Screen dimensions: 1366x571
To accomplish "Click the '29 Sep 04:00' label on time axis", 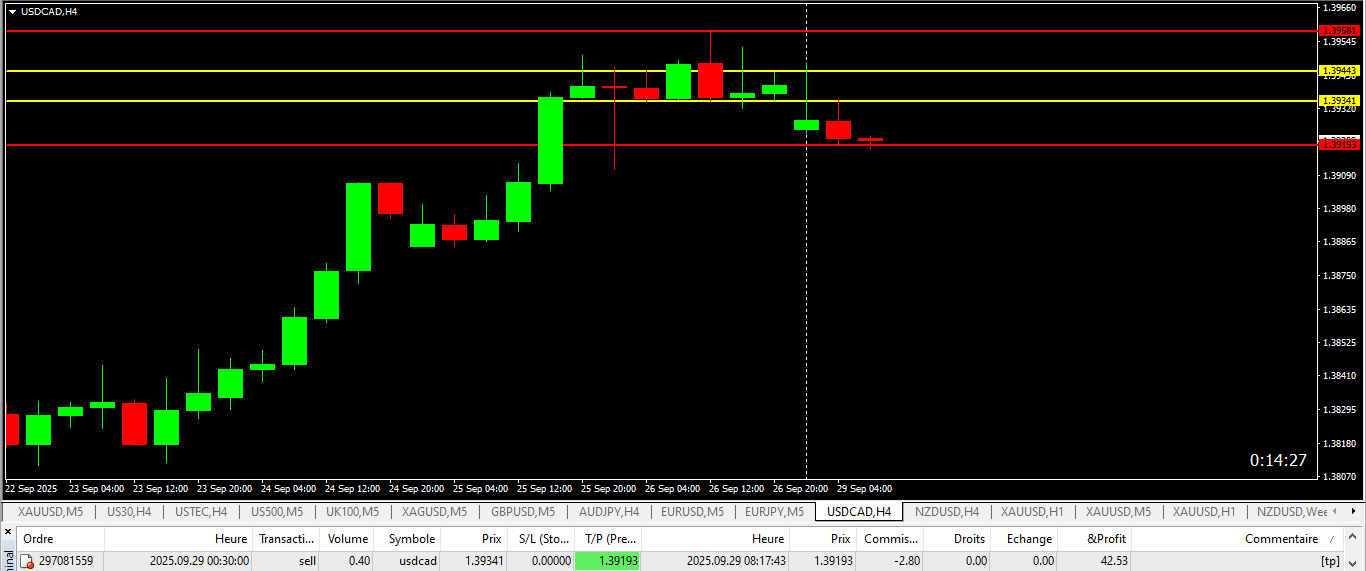I will tap(864, 489).
